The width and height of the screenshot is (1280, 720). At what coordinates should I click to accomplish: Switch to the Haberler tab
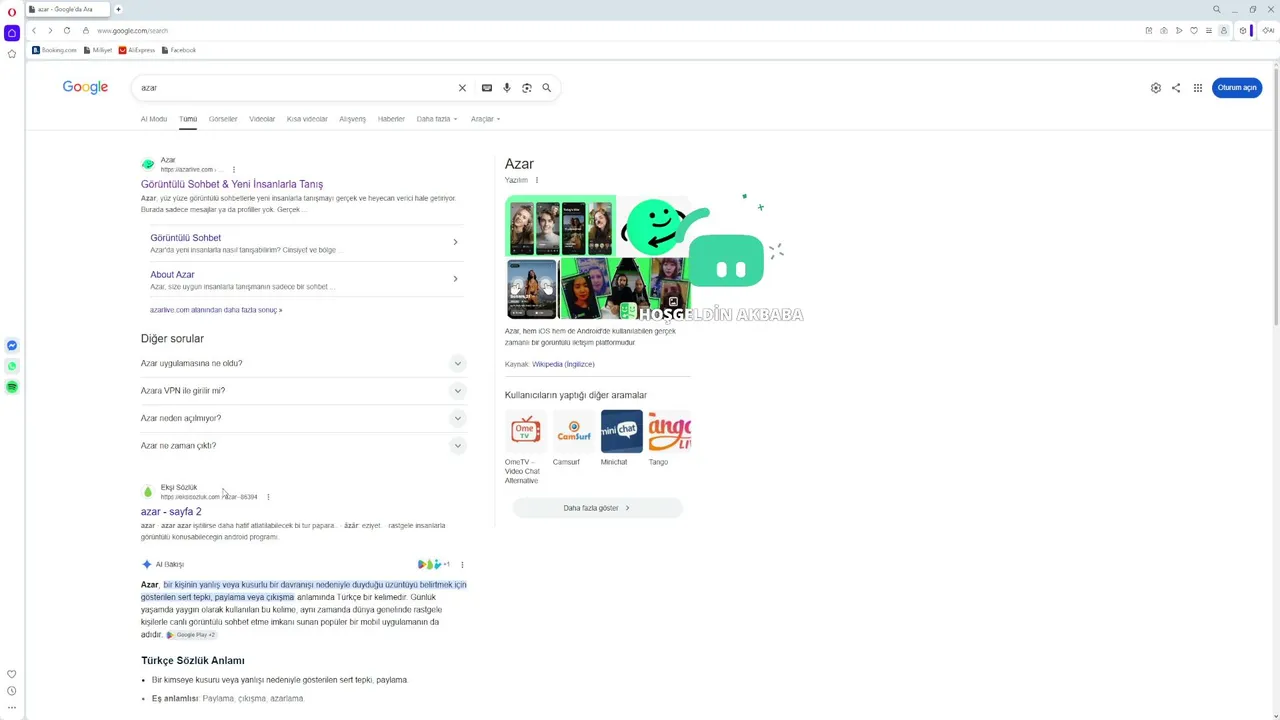point(391,119)
